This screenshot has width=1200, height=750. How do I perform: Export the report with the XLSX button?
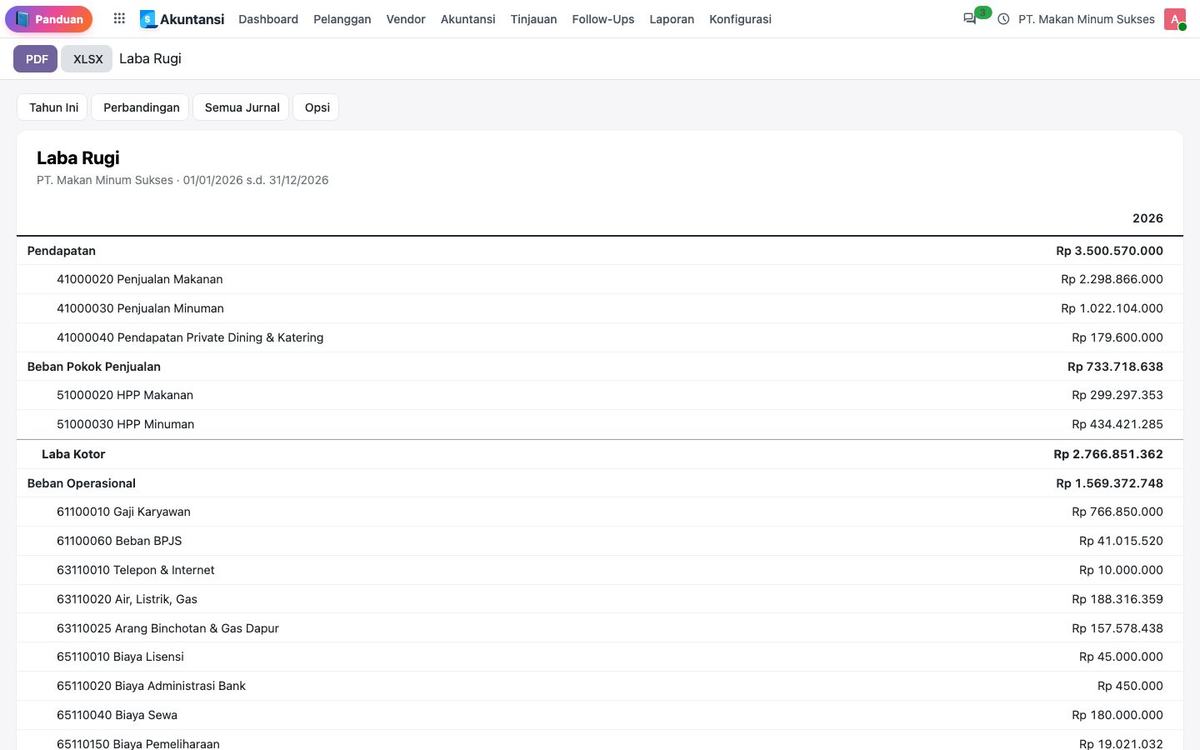click(88, 59)
